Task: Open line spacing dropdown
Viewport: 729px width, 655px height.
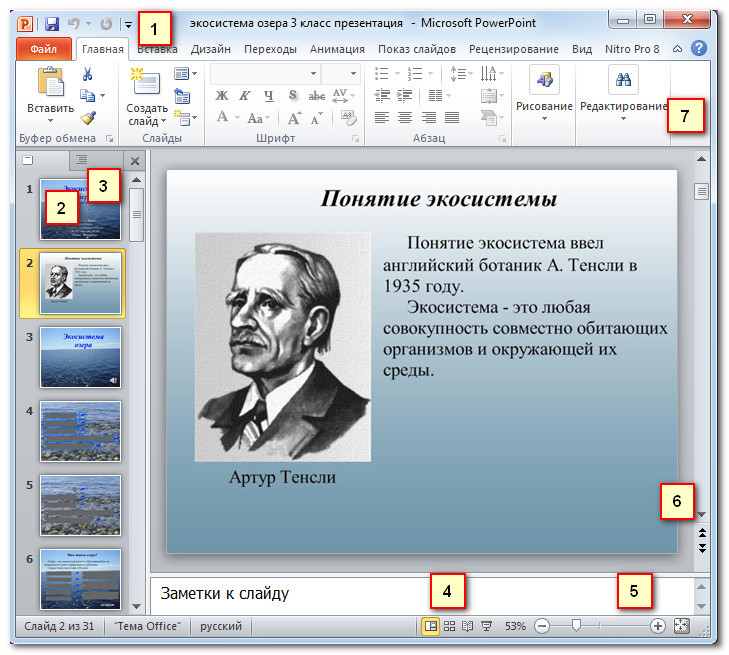Action: click(x=461, y=73)
